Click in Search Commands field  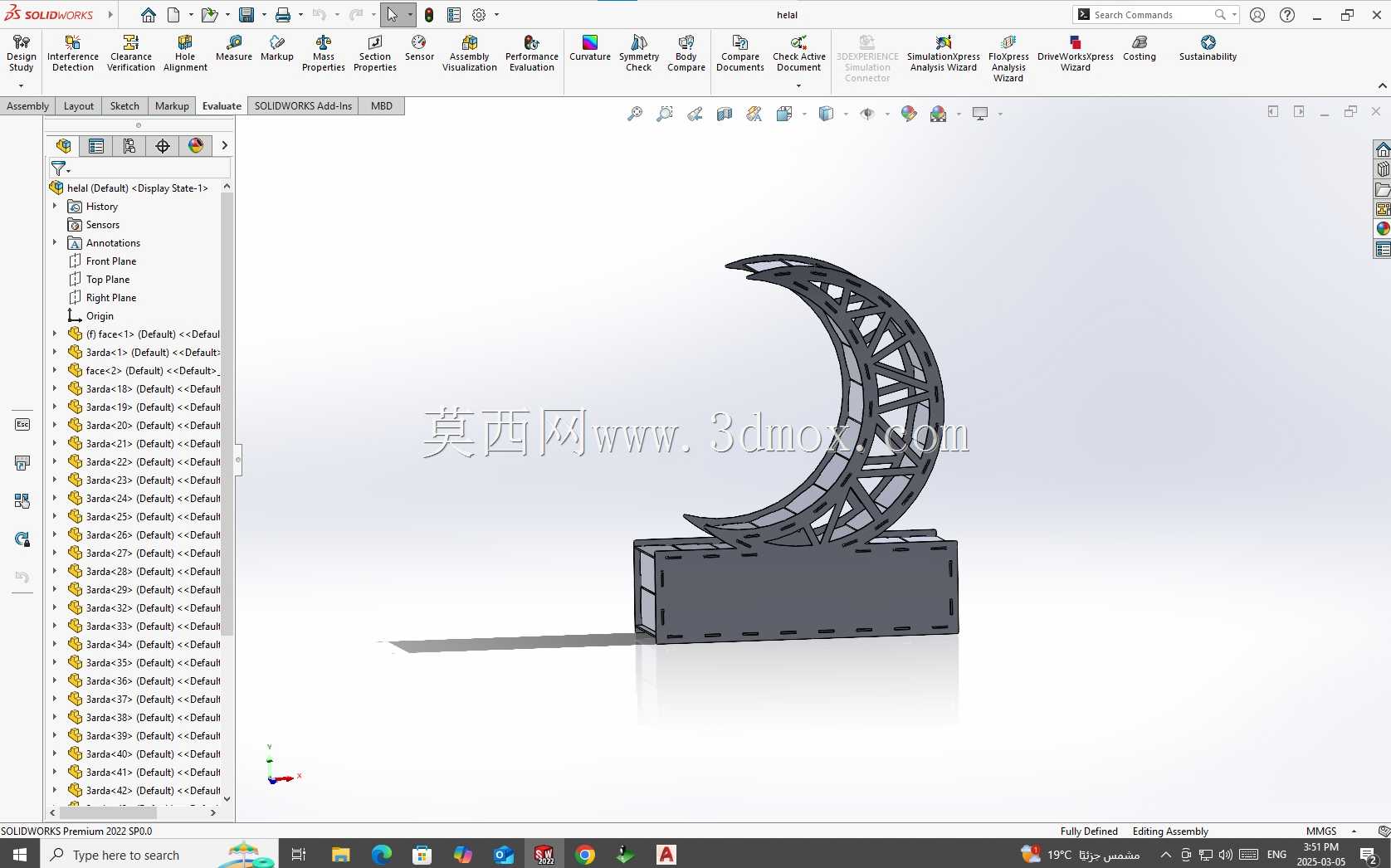coord(1152,15)
